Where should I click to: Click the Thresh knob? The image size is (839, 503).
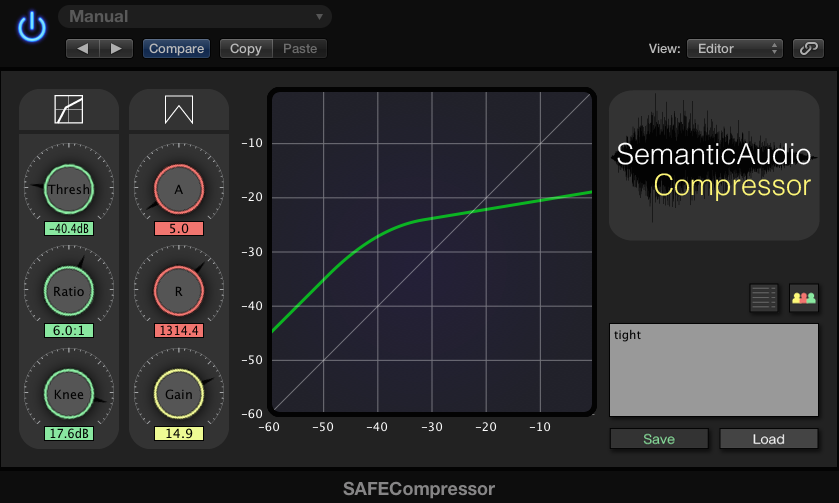click(69, 189)
